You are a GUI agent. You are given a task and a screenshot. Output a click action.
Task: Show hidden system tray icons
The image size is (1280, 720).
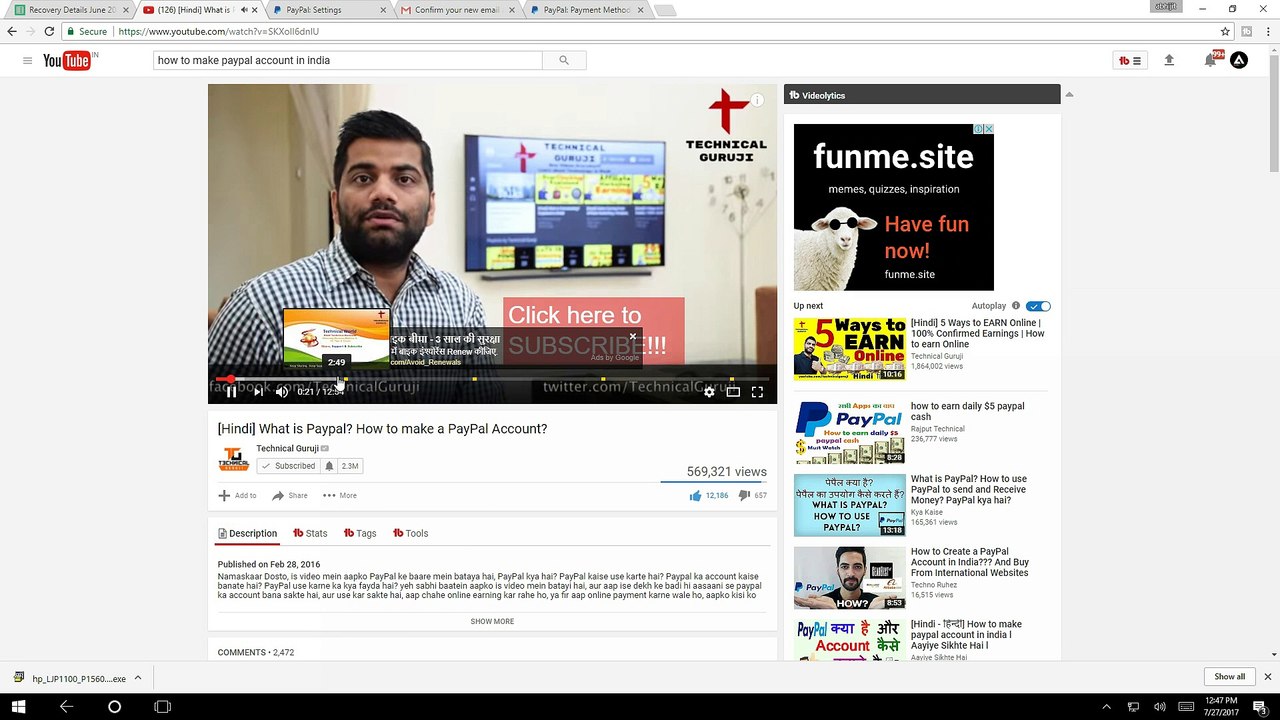click(x=1106, y=707)
